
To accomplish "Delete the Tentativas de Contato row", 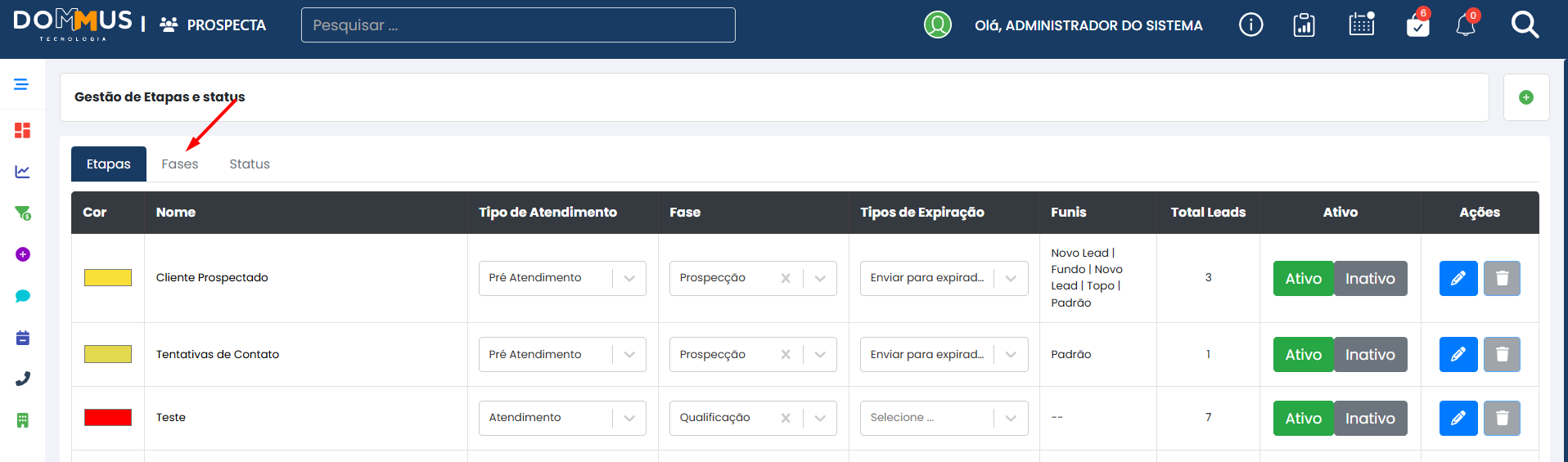I will point(1502,354).
